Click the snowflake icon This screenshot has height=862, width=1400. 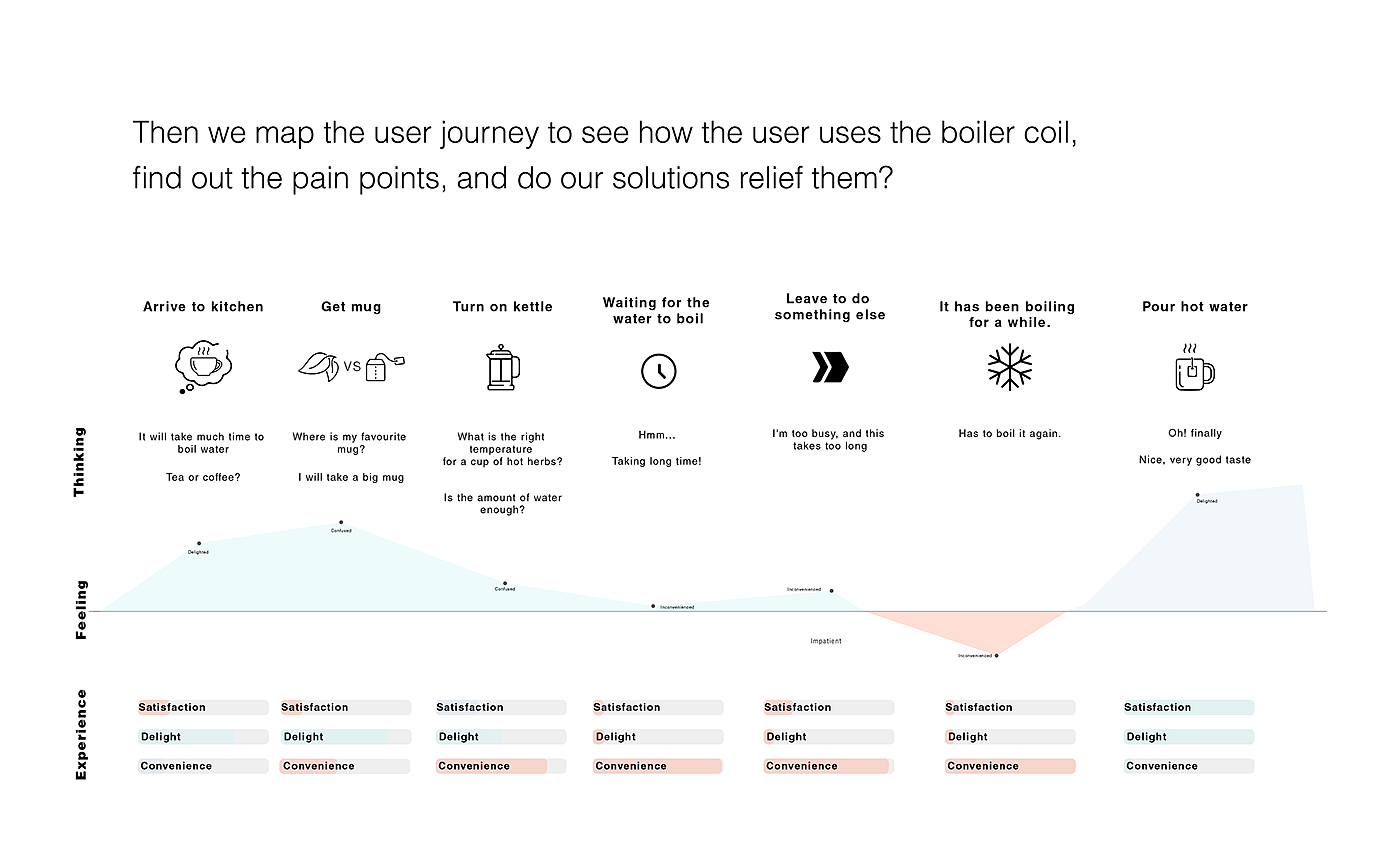[1009, 367]
